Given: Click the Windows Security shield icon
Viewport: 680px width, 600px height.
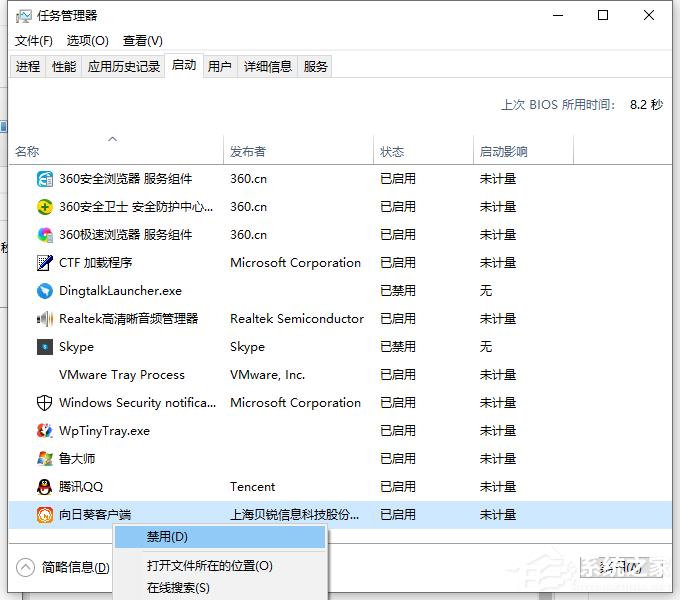Looking at the screenshot, I should pos(45,403).
